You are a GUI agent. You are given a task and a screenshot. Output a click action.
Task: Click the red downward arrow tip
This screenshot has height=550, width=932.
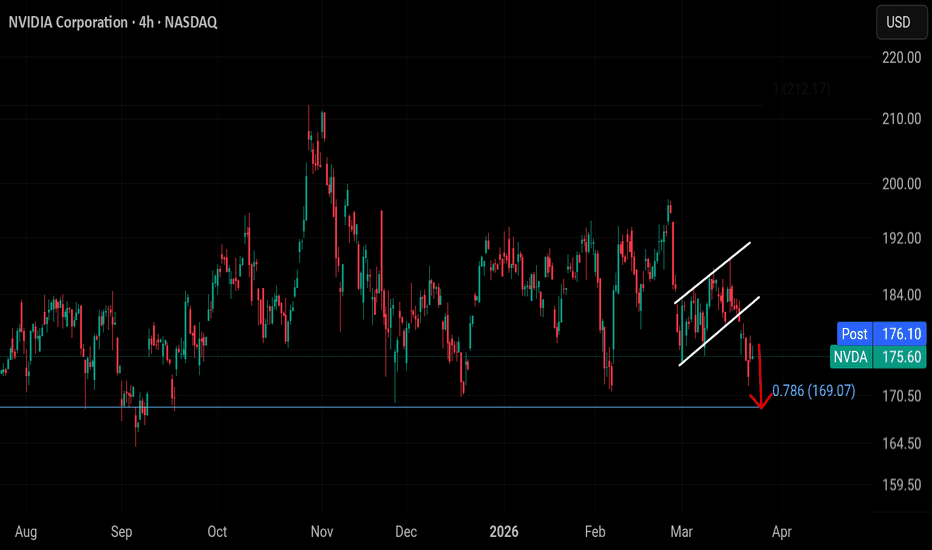coord(762,405)
